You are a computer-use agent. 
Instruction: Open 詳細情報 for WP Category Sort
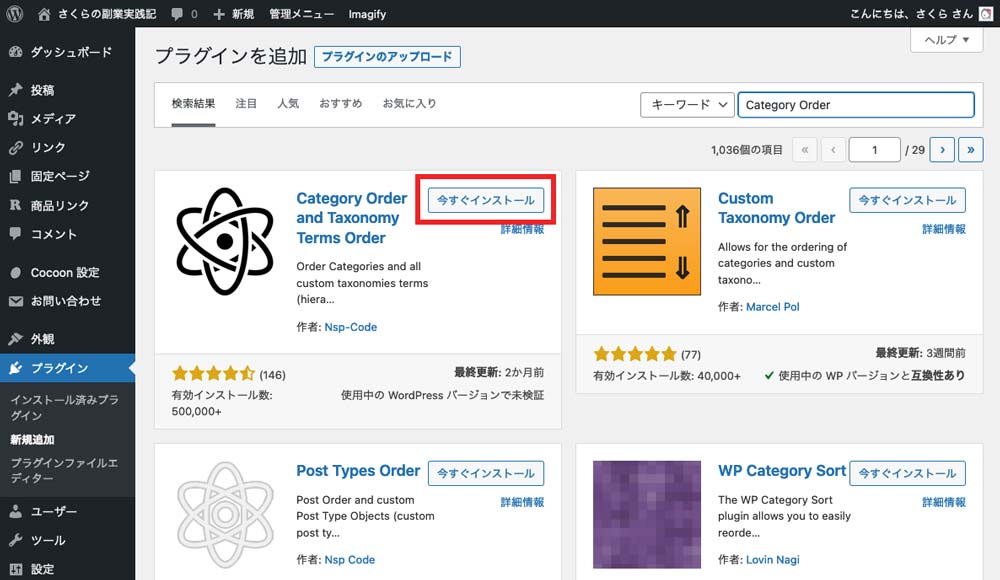[944, 502]
